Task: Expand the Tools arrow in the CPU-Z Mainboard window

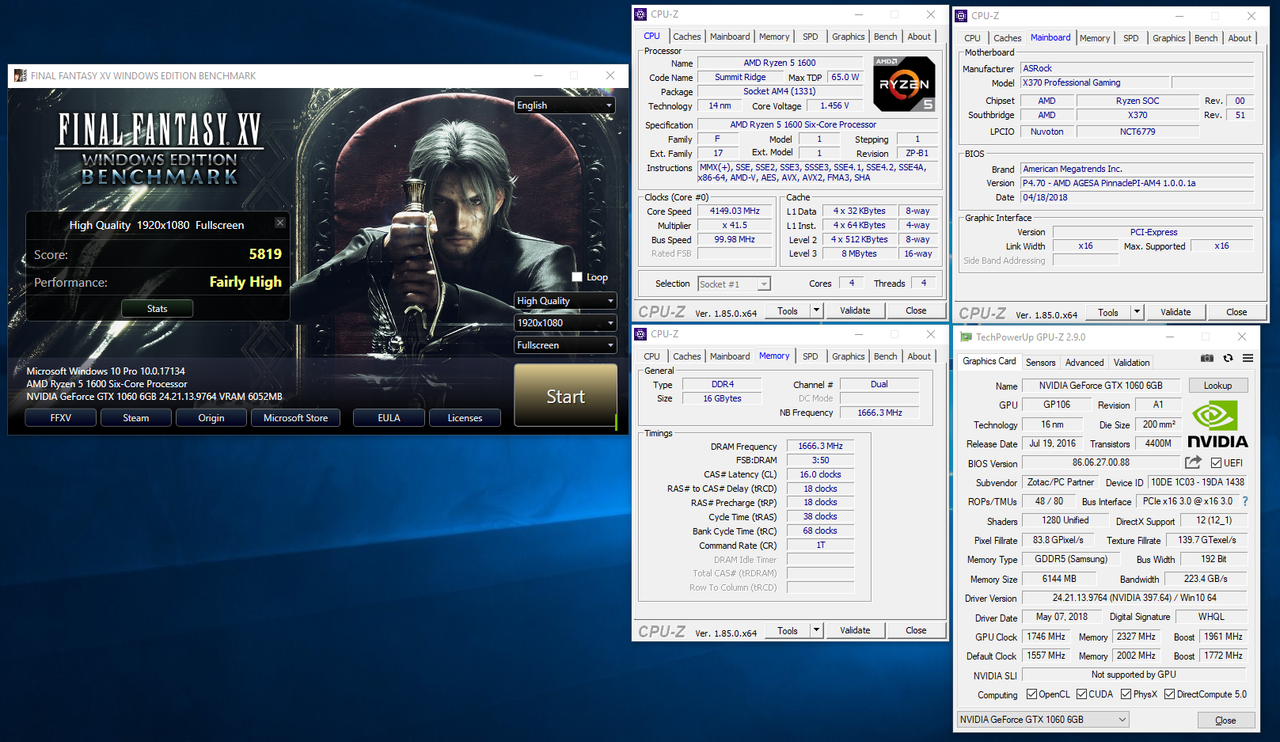Action: pyautogui.click(x=1137, y=312)
